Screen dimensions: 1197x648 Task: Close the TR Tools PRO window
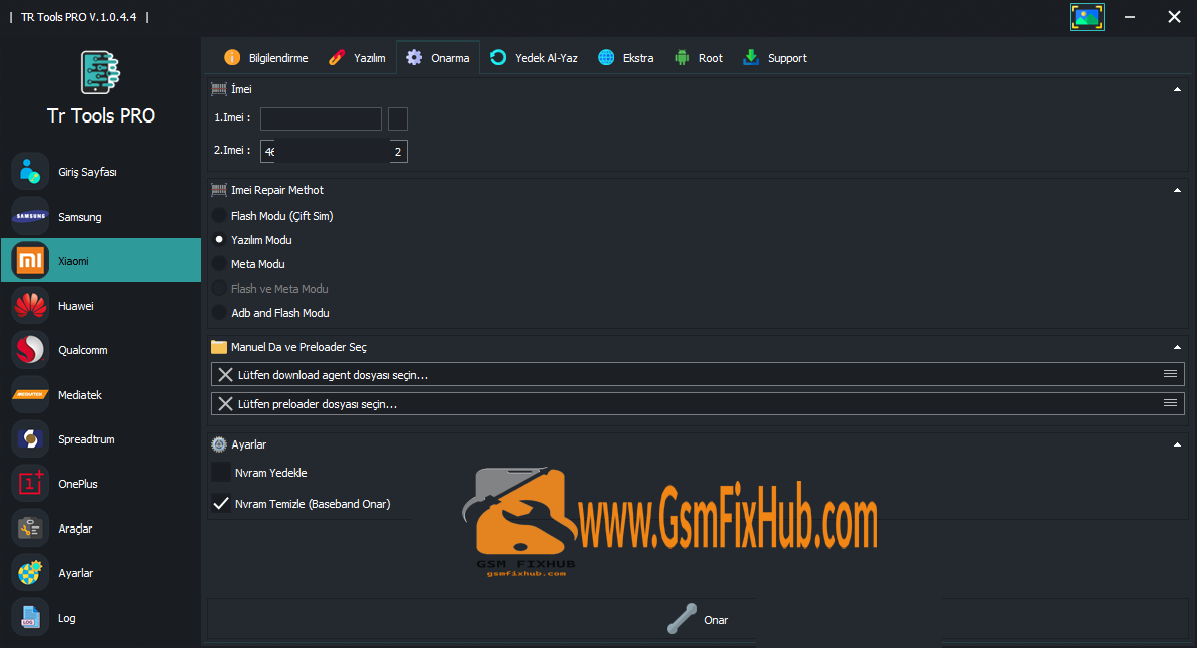[x=1174, y=17]
